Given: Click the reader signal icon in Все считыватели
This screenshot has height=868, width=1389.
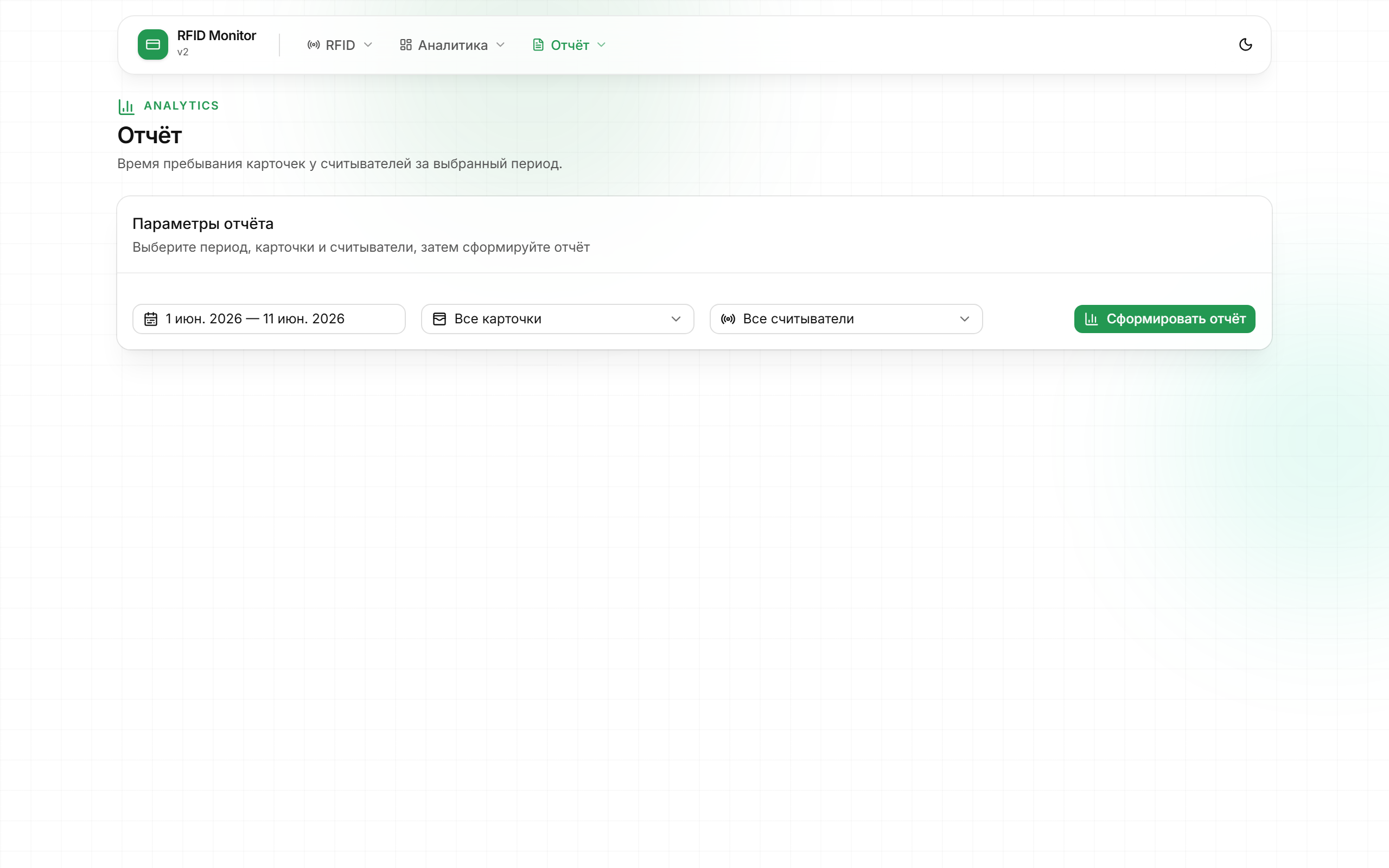Looking at the screenshot, I should coord(728,319).
